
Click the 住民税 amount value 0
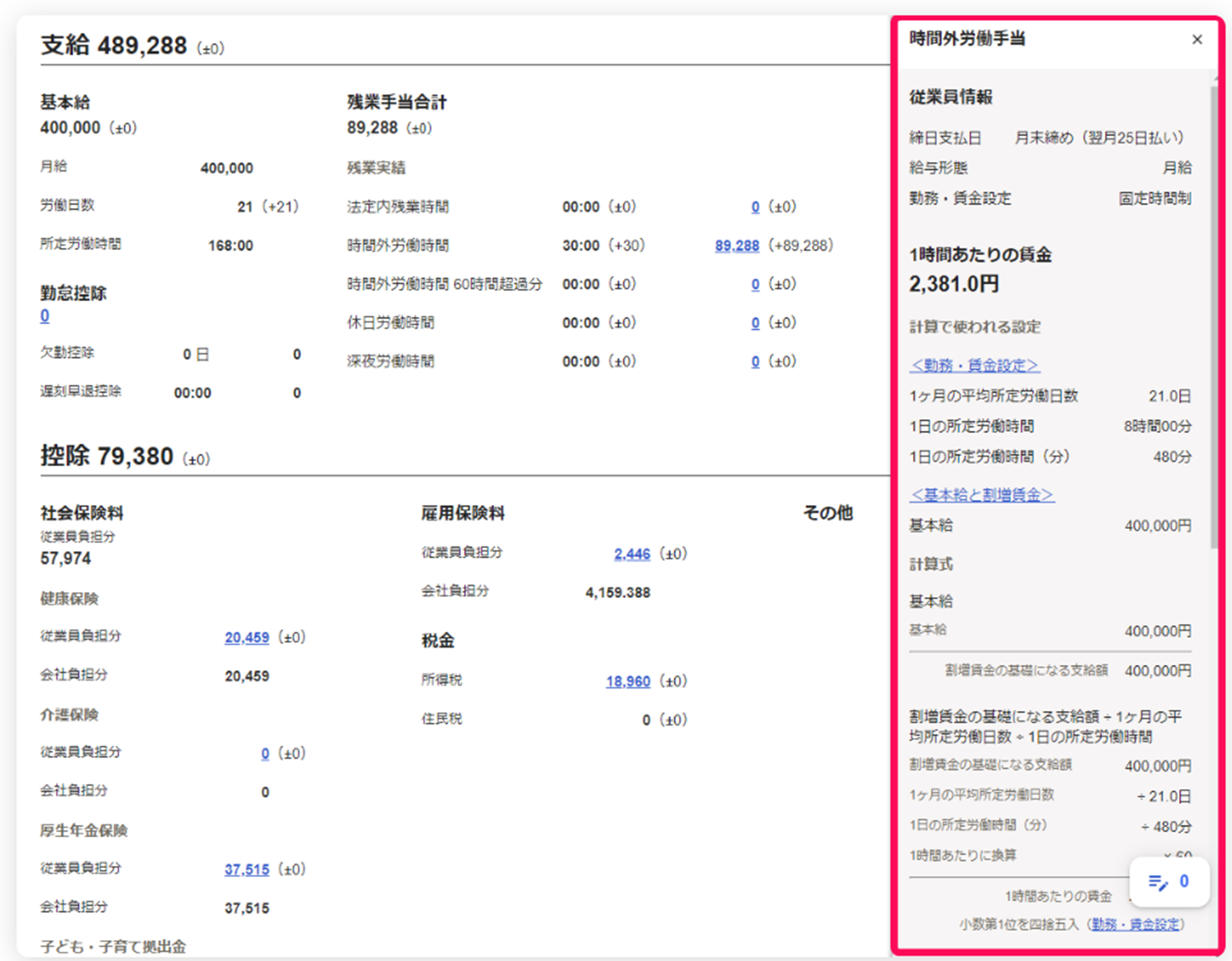tap(646, 720)
